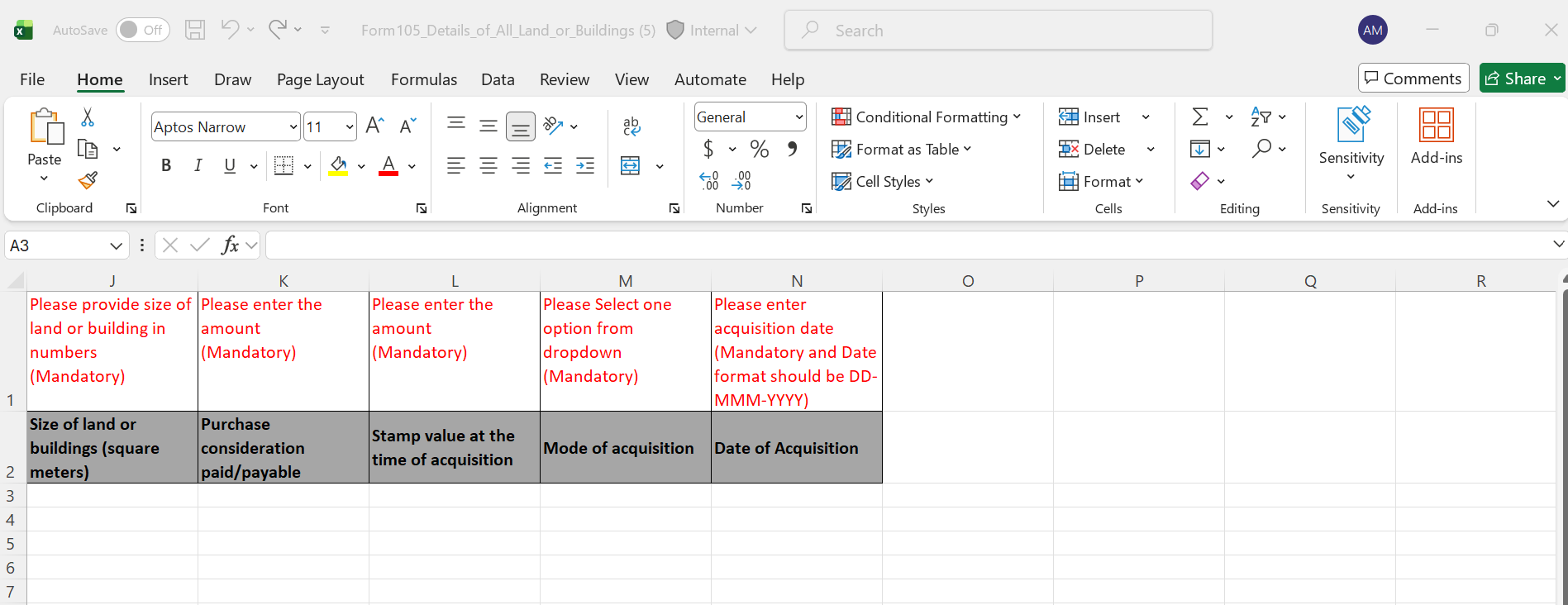1568x605 pixels.
Task: Open the font size dropdown
Action: [350, 126]
